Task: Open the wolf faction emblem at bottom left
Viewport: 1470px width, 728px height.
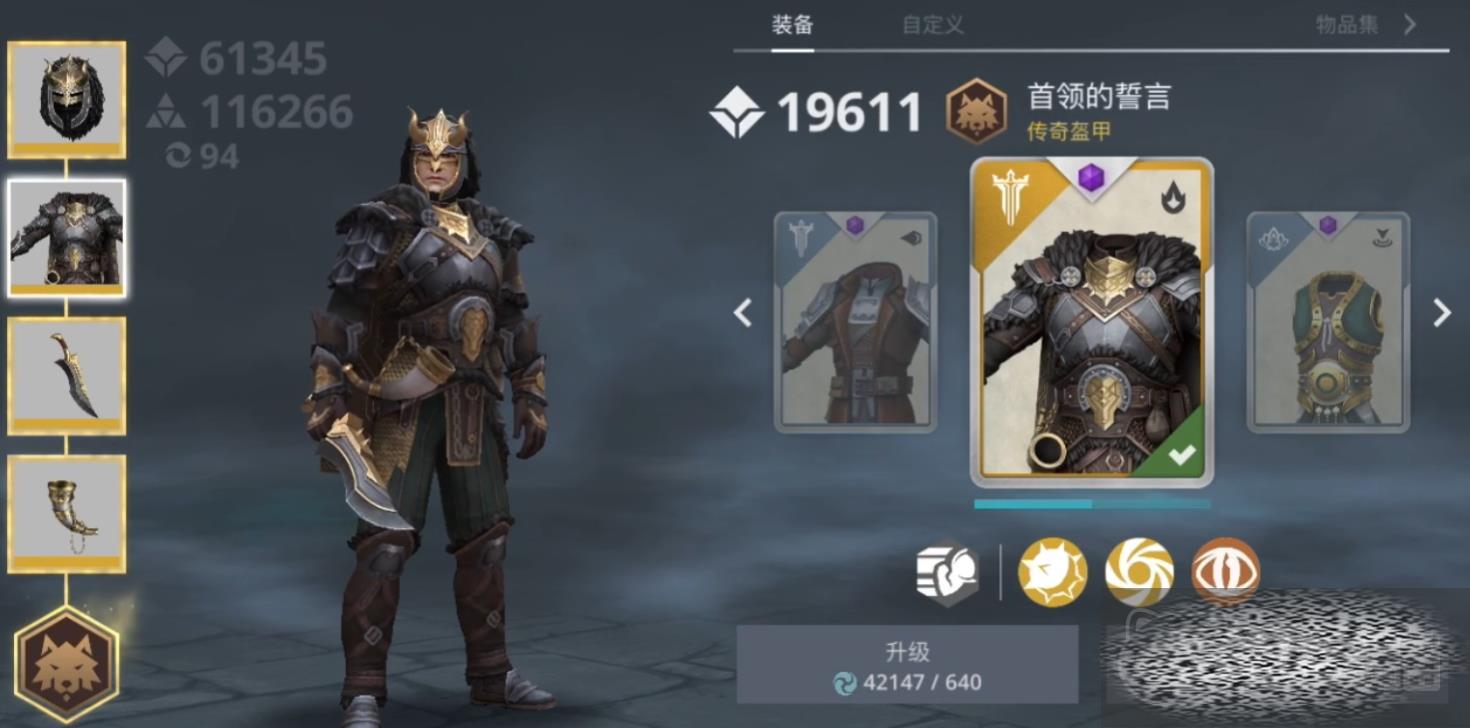Action: [x=67, y=664]
